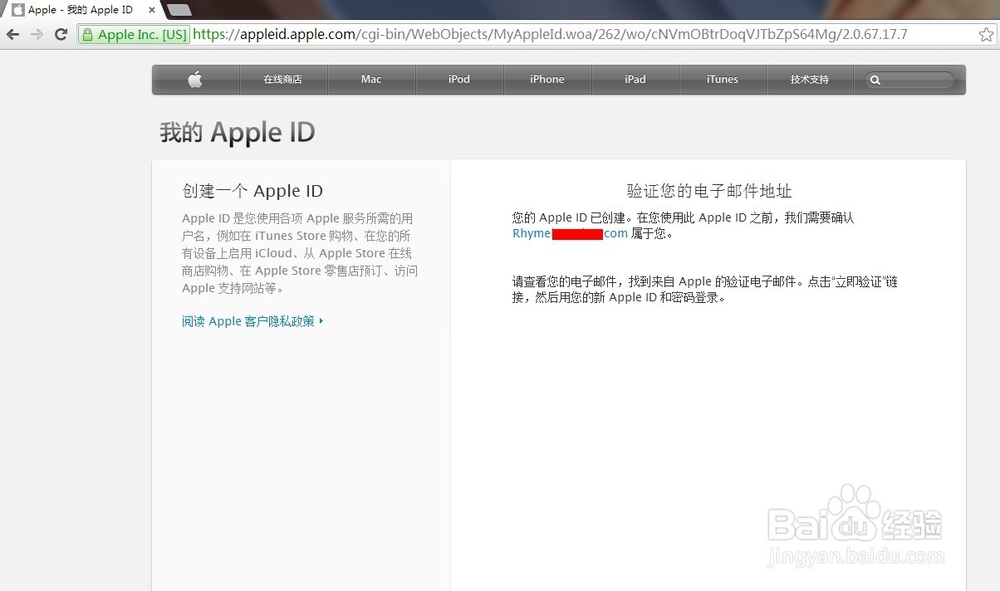Click the 我的 Apple ID page heading

[x=237, y=132]
